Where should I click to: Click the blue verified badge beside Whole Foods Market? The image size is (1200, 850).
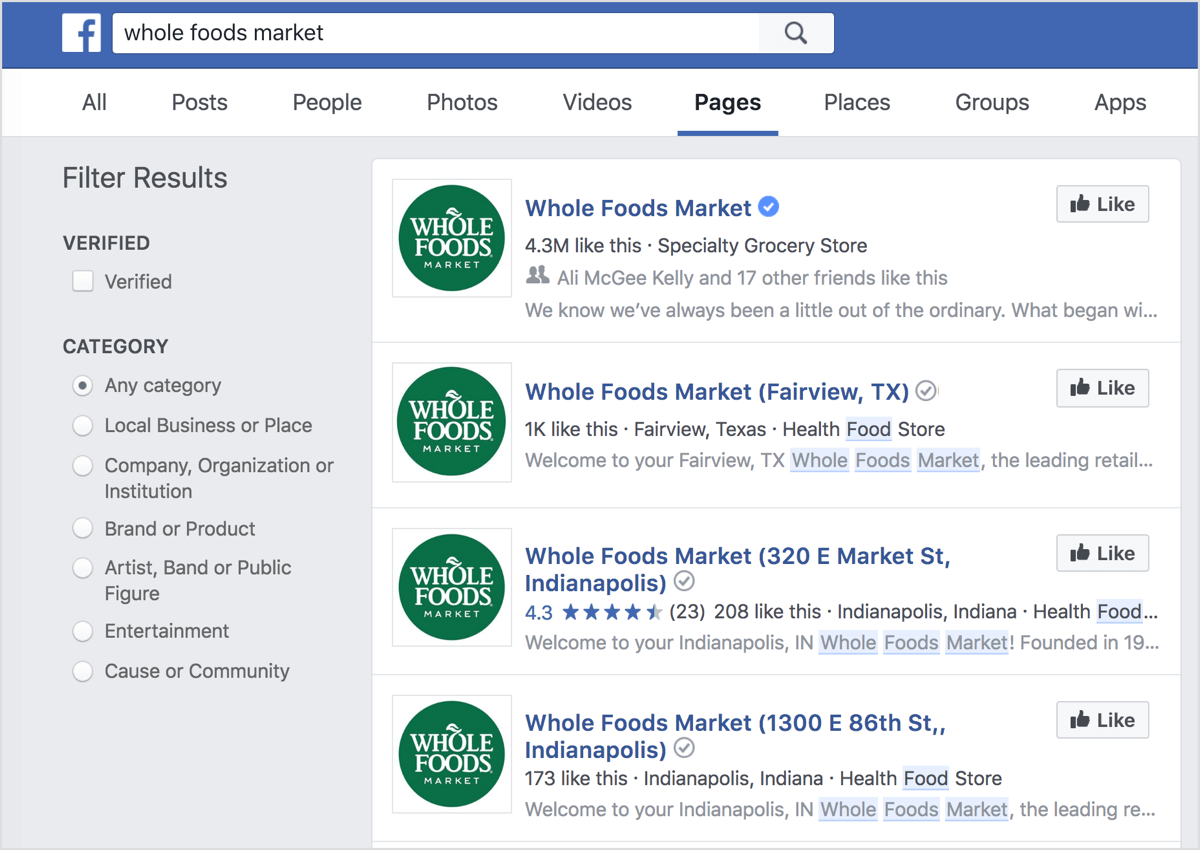769,207
